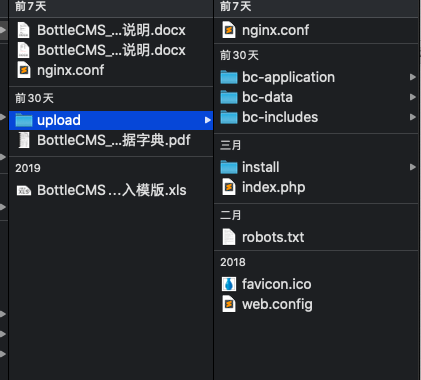Click the web.config file icon

click(x=229, y=304)
